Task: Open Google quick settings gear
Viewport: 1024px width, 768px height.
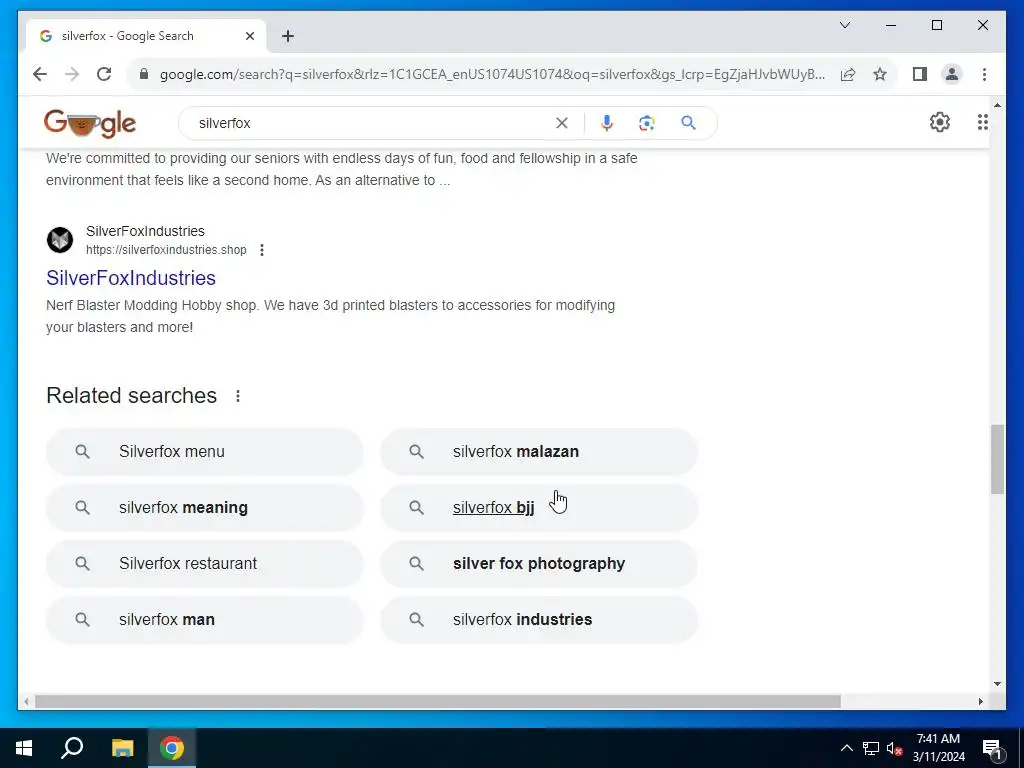Action: click(x=940, y=122)
